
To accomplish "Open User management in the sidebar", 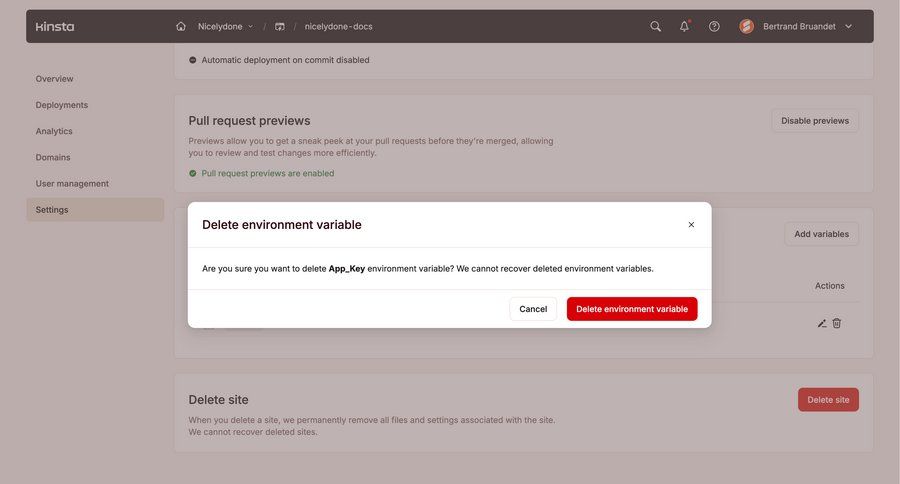I will click(x=72, y=183).
